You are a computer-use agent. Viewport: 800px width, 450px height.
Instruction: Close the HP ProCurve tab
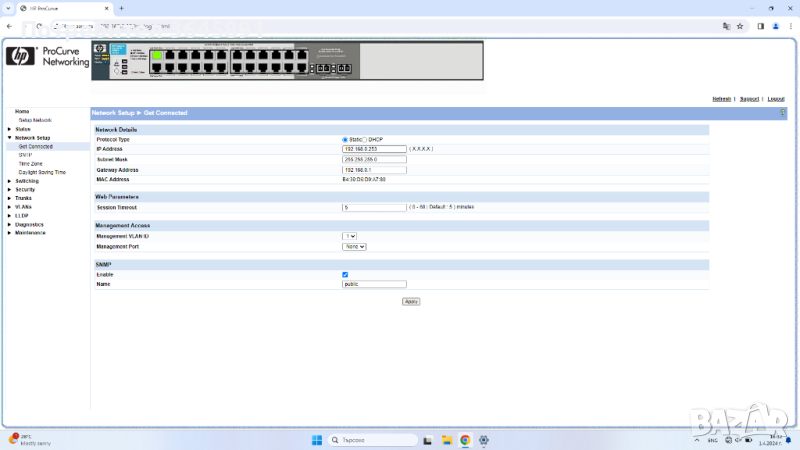coord(106,8)
